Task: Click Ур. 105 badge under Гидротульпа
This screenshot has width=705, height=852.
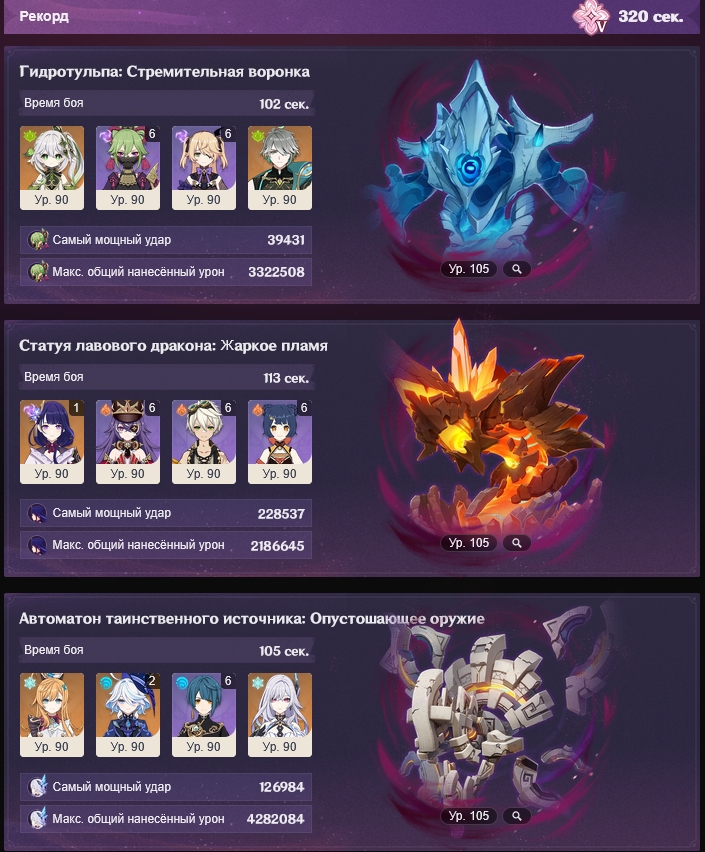Action: (x=469, y=269)
